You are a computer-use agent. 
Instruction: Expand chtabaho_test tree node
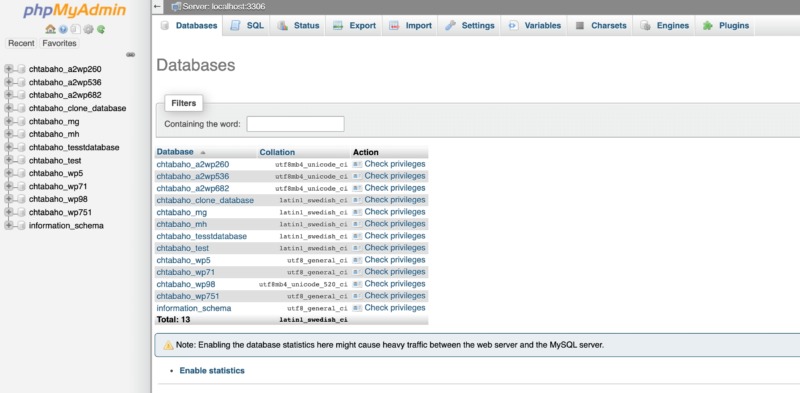pos(9,160)
